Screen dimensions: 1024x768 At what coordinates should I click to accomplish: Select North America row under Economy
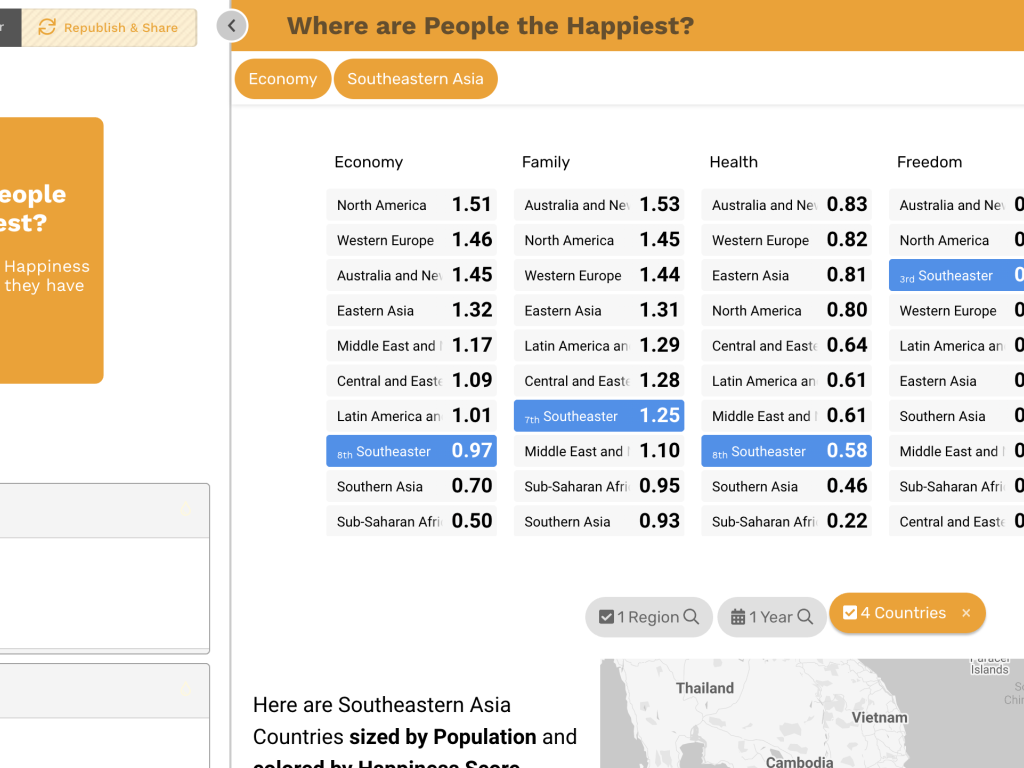click(411, 204)
